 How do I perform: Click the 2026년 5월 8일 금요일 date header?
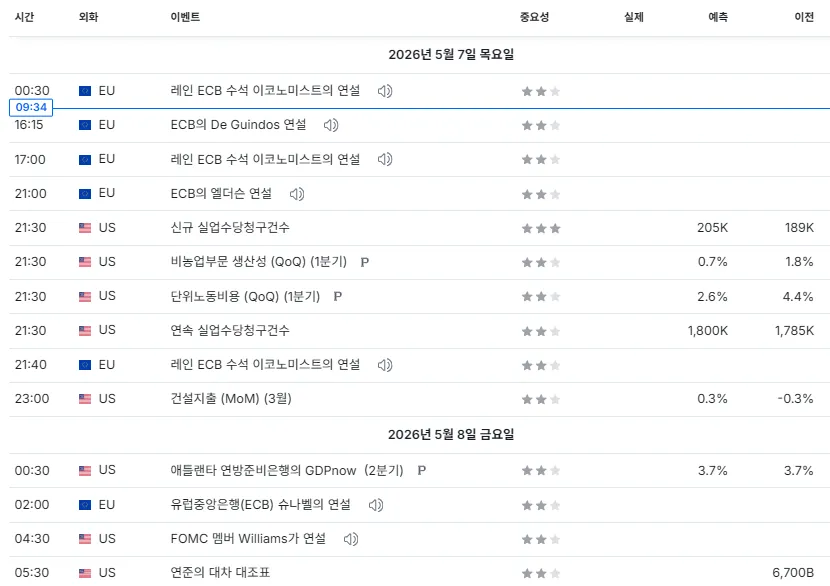tap(451, 435)
